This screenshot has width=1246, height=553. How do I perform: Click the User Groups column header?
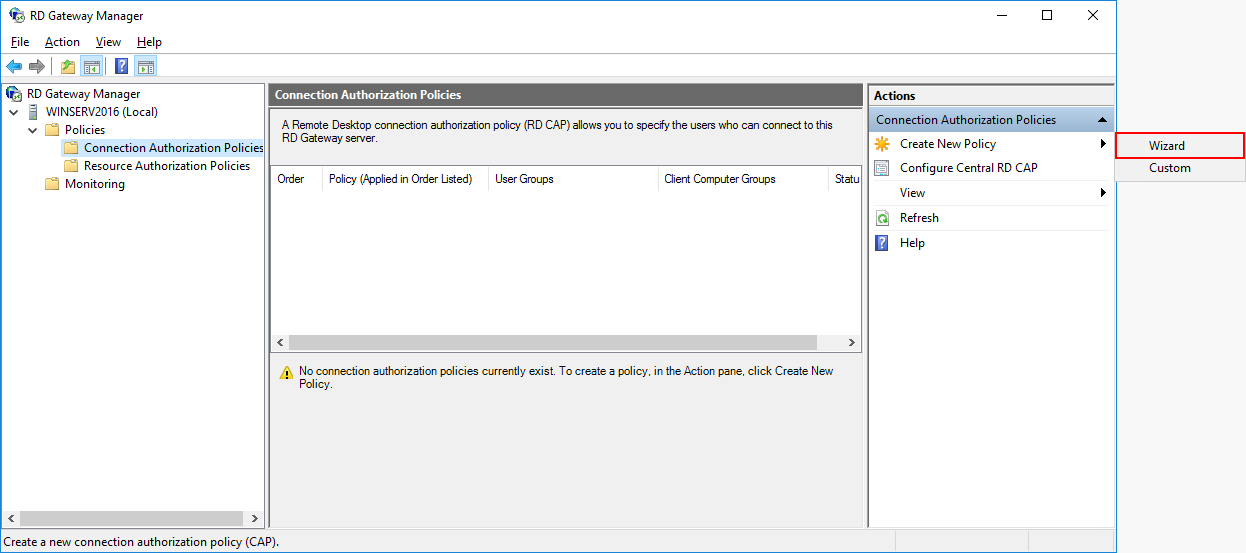524,179
